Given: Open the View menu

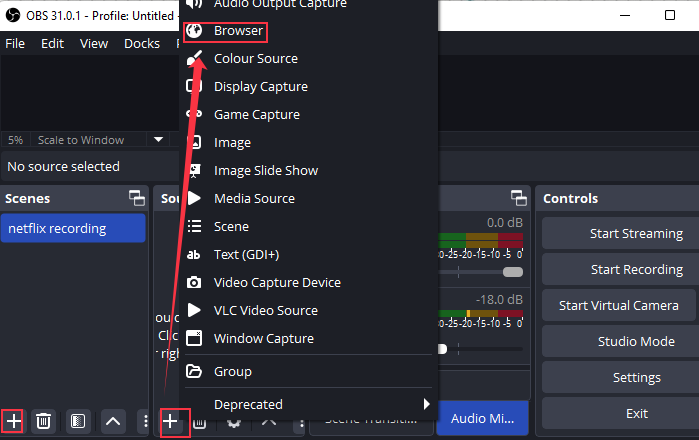Looking at the screenshot, I should pyautogui.click(x=94, y=44).
